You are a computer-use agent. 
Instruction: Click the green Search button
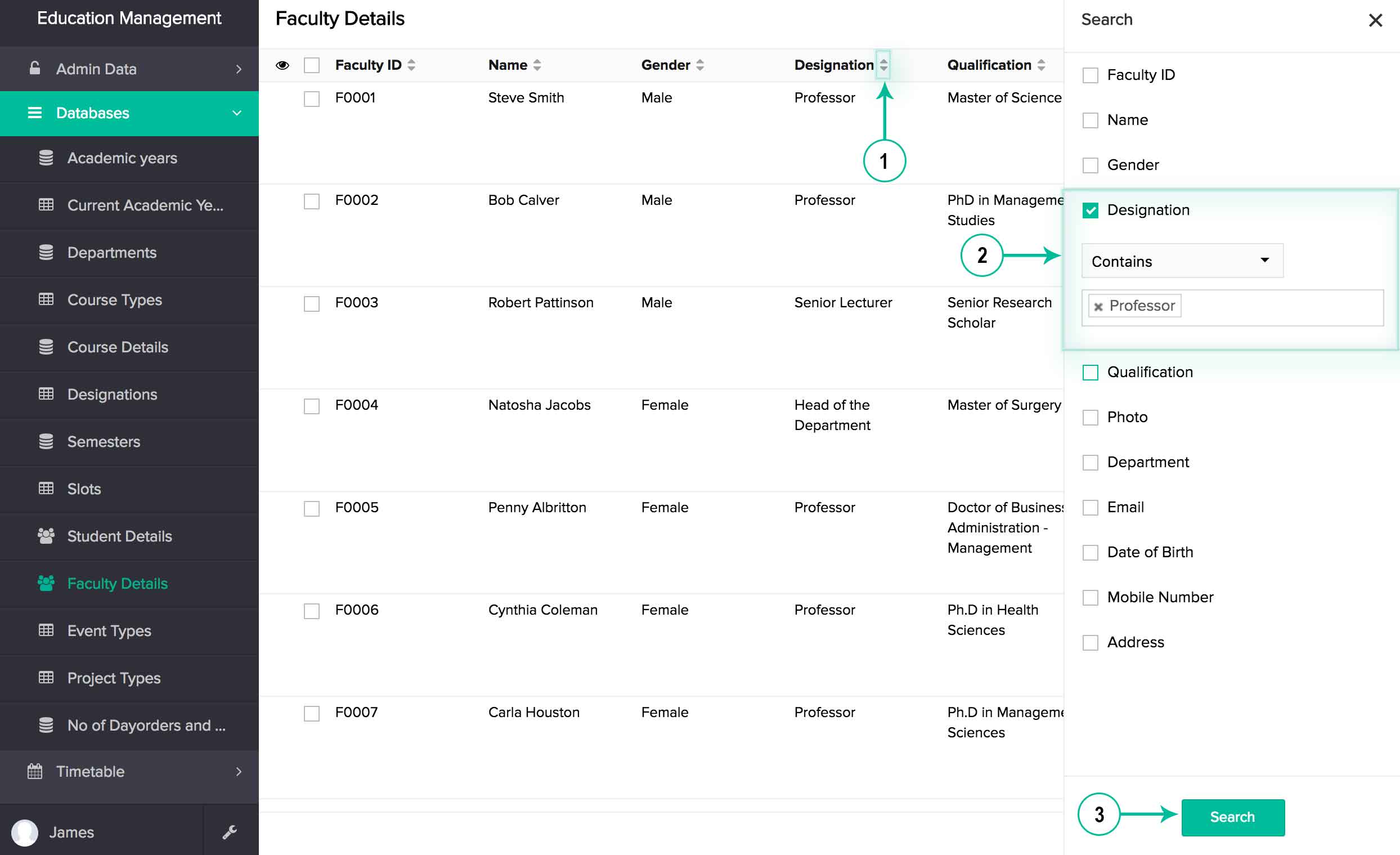tap(1233, 817)
